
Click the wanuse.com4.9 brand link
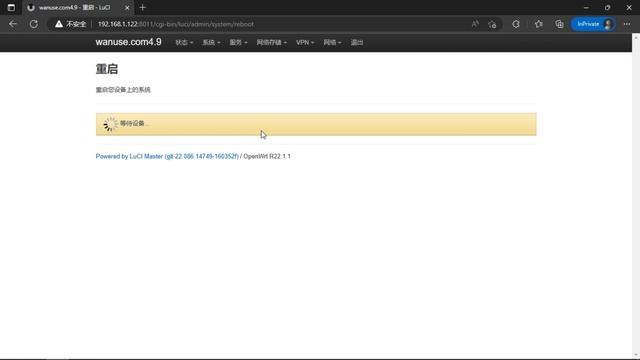tap(129, 42)
